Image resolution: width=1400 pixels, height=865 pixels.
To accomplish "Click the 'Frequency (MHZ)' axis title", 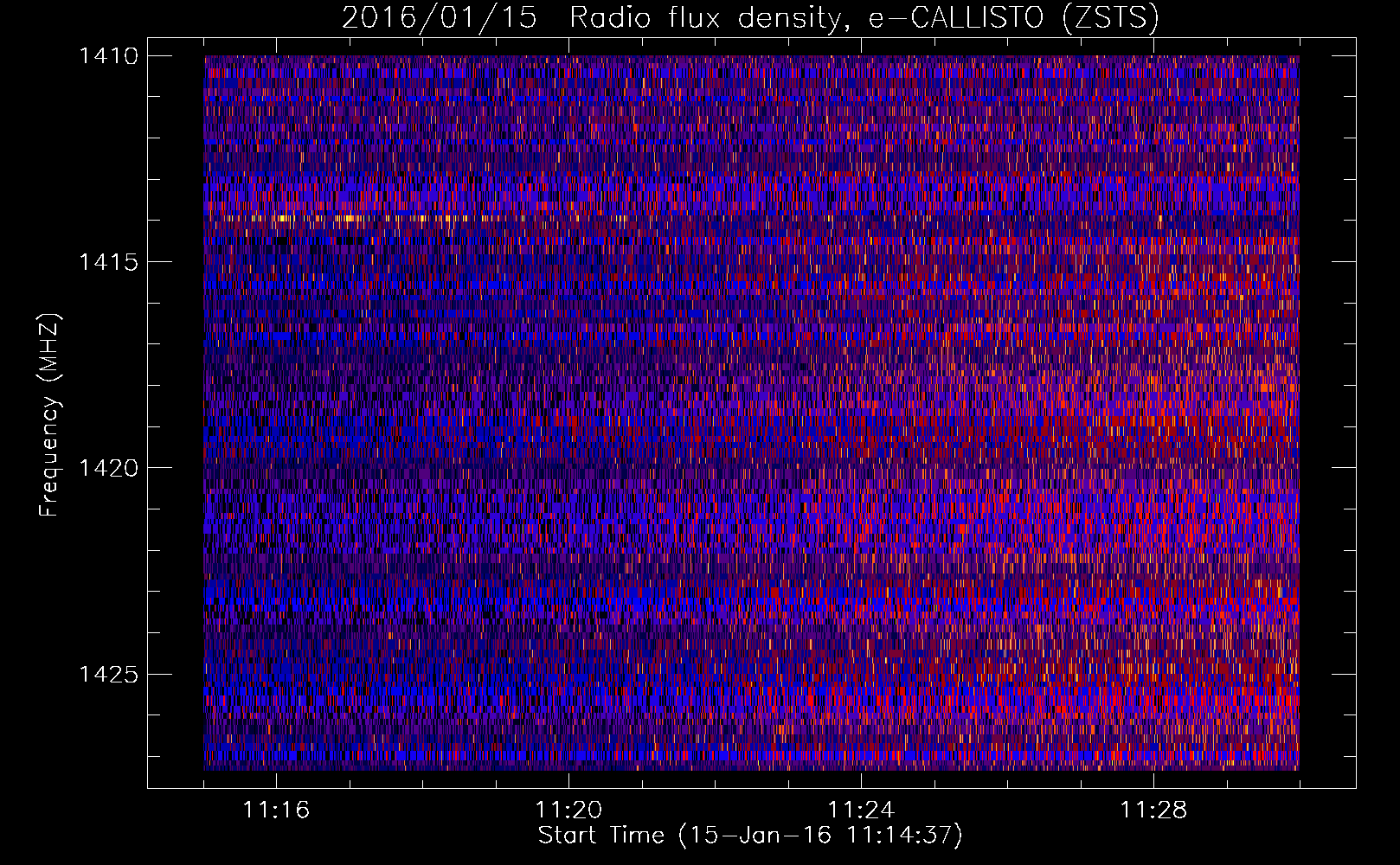I will click(50, 415).
